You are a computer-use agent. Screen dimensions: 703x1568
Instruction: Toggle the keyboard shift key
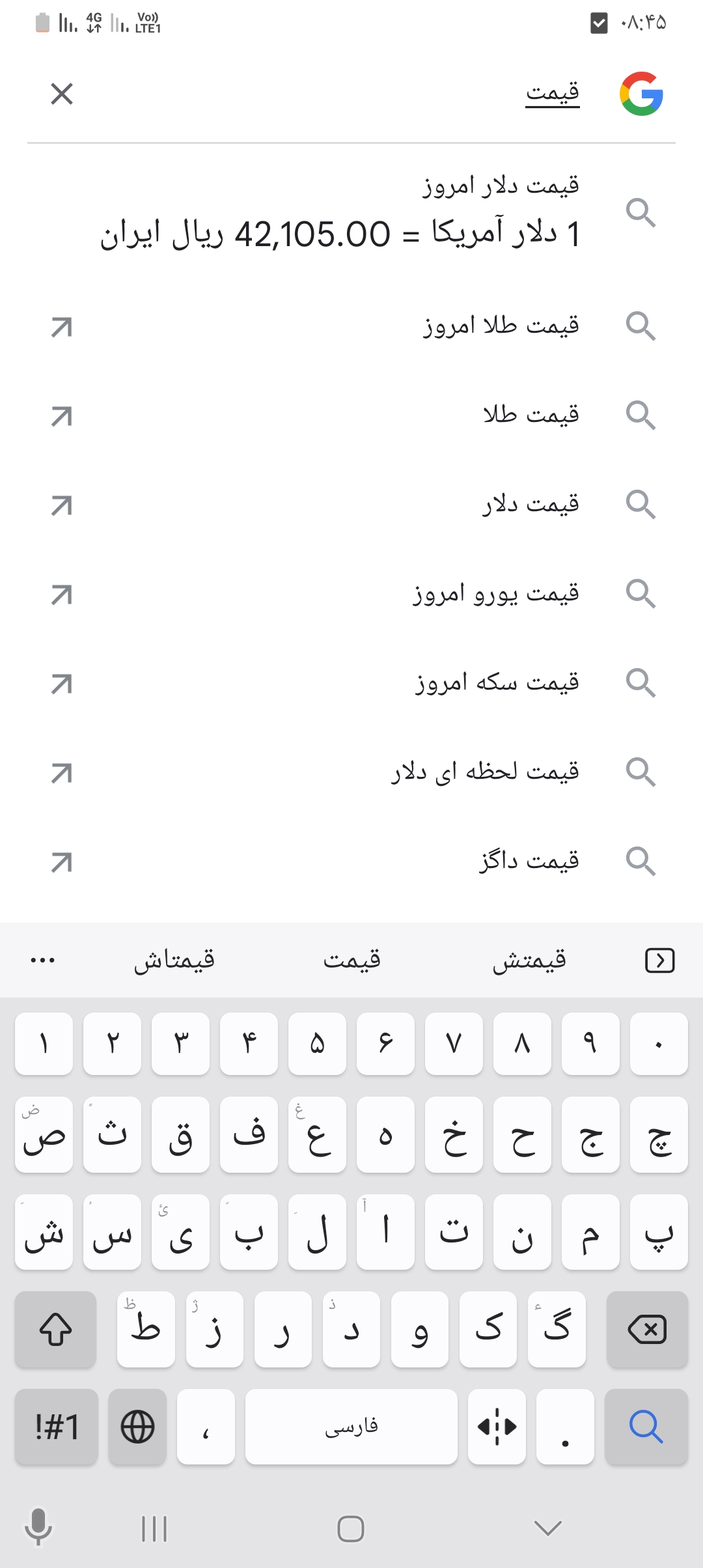click(56, 1329)
